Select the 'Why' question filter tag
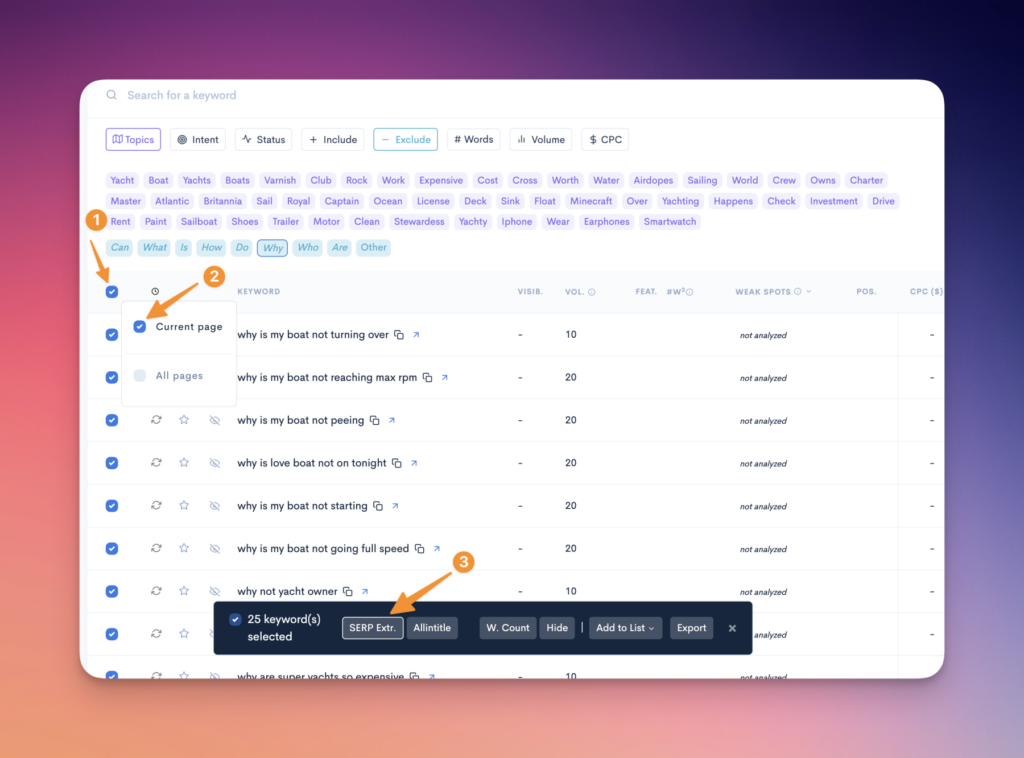 [272, 248]
